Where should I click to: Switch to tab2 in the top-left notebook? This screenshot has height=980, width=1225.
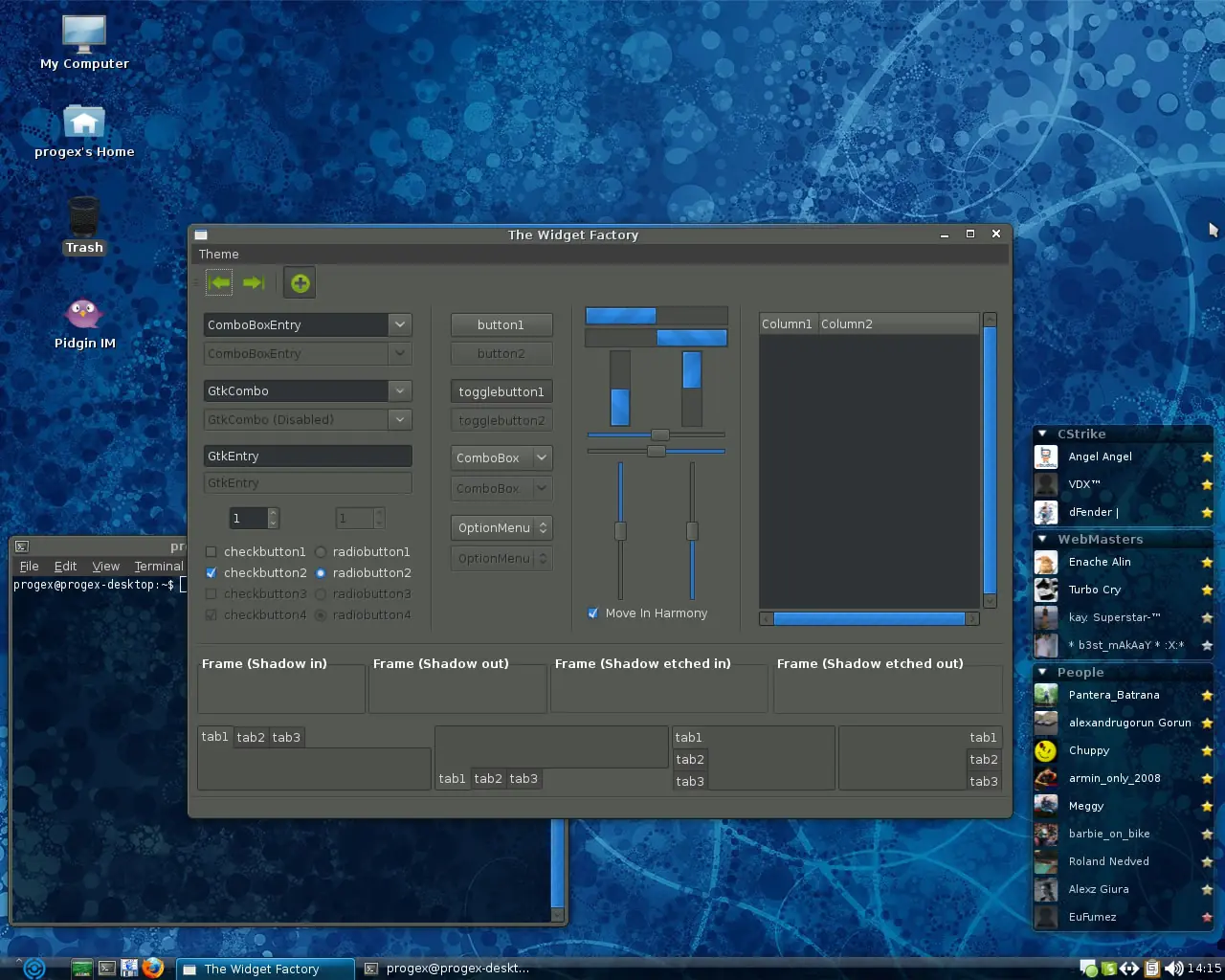pos(251,737)
